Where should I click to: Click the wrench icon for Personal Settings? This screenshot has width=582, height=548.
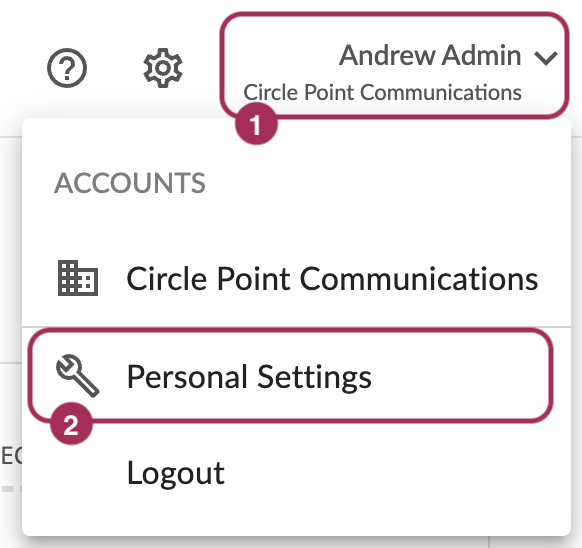coord(78,376)
